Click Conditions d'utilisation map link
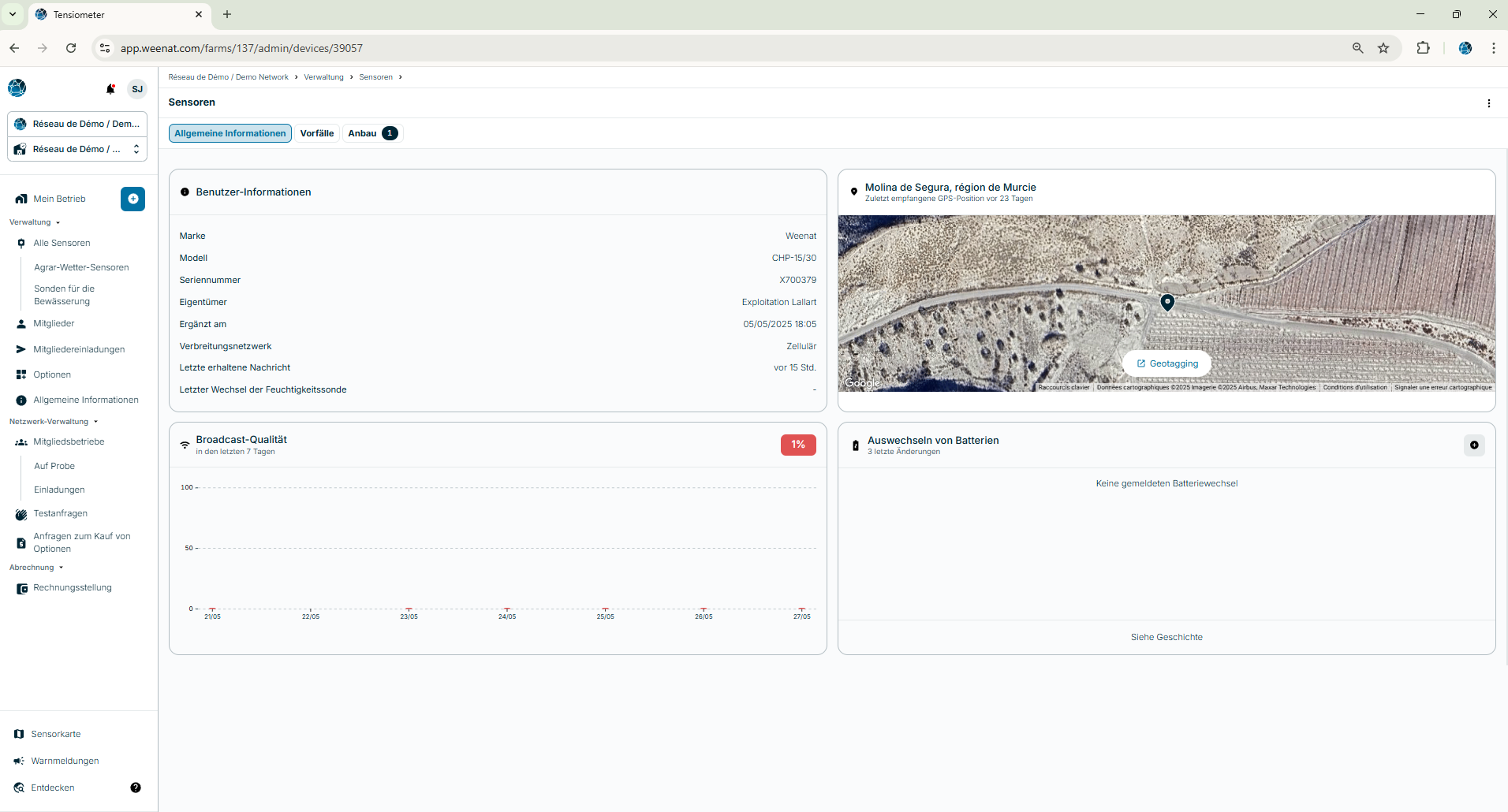The height and width of the screenshot is (812, 1508). pos(1355,387)
